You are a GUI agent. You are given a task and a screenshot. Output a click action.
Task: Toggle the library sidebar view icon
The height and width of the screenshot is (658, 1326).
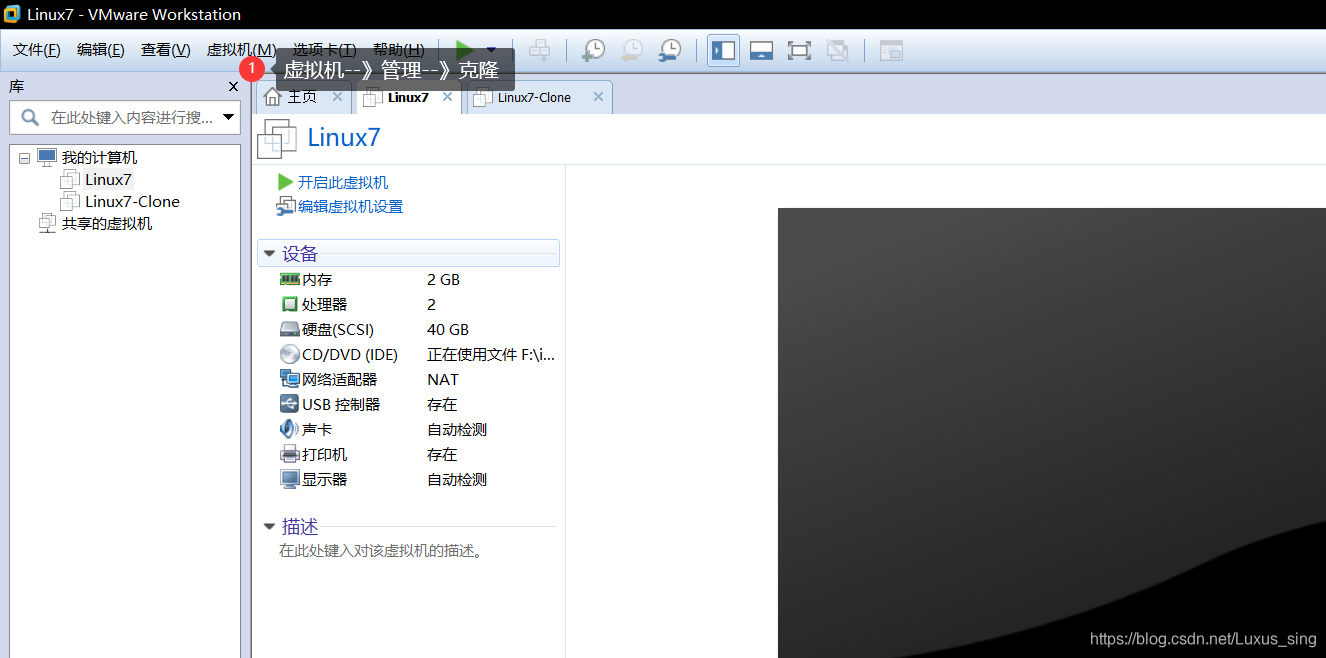(724, 50)
